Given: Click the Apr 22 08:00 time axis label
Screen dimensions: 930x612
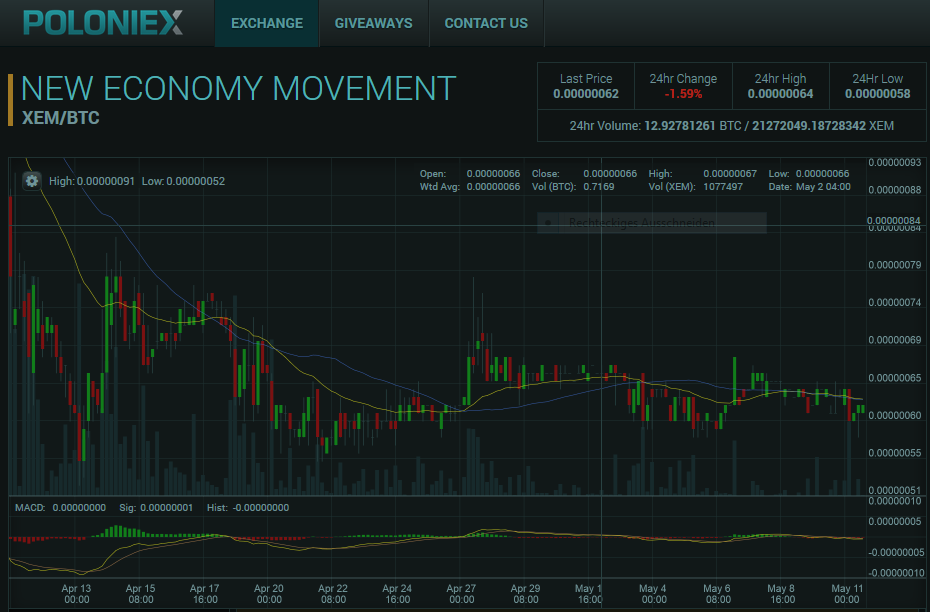Looking at the screenshot, I should 333,594.
